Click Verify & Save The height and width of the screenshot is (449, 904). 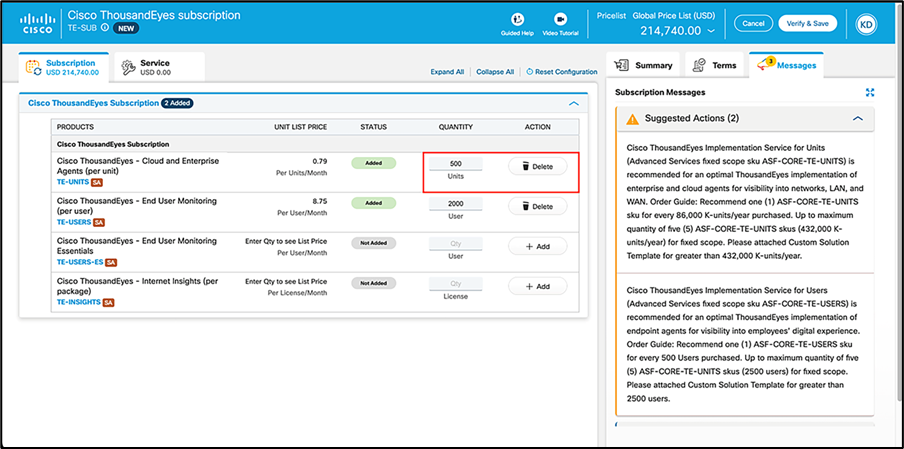(807, 24)
